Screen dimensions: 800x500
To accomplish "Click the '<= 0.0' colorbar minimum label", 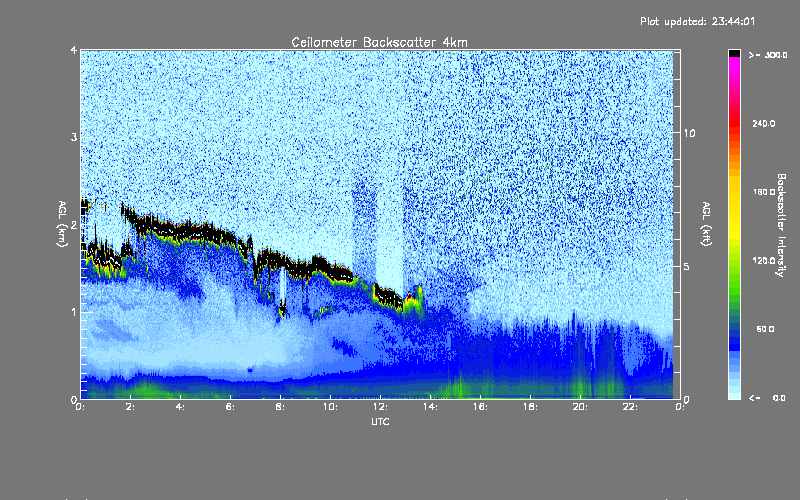I will tap(767, 398).
